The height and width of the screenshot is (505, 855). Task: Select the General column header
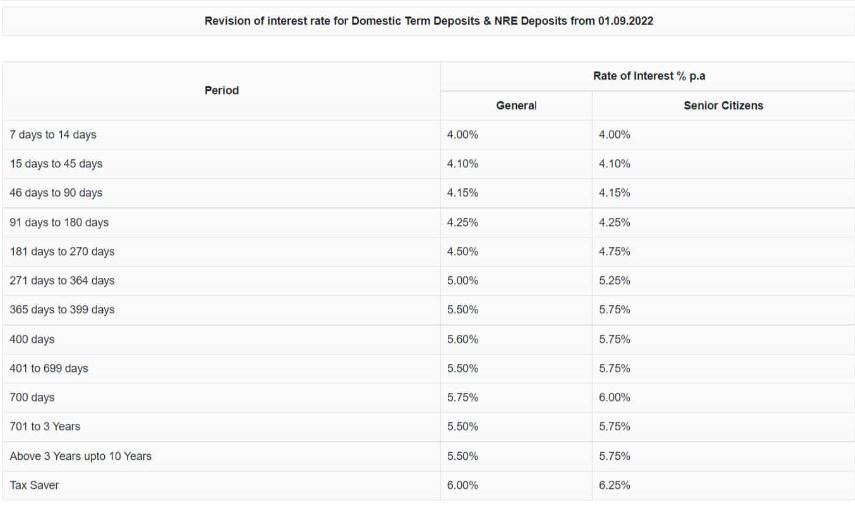pyautogui.click(x=516, y=105)
